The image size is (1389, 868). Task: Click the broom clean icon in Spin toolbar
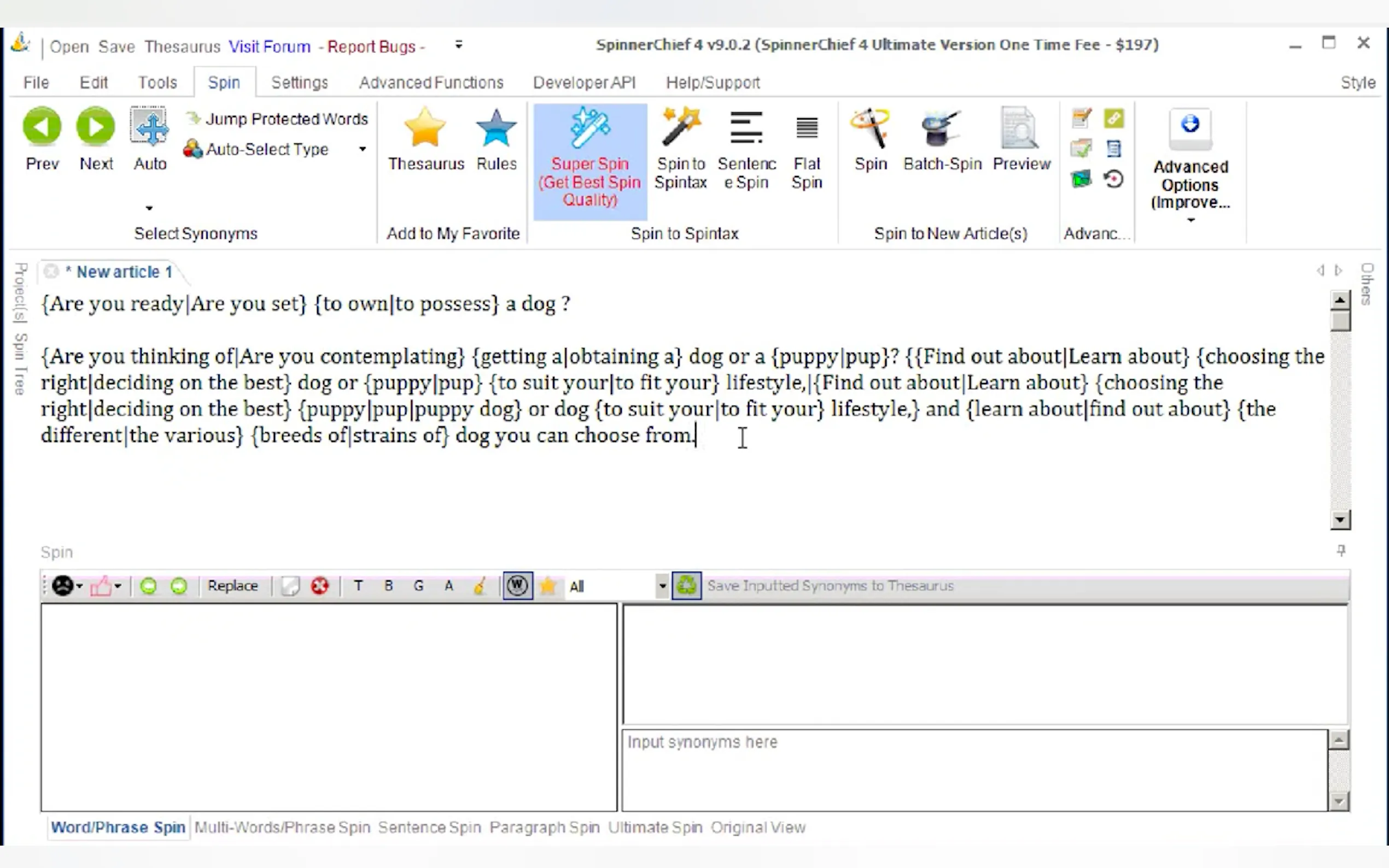point(480,585)
